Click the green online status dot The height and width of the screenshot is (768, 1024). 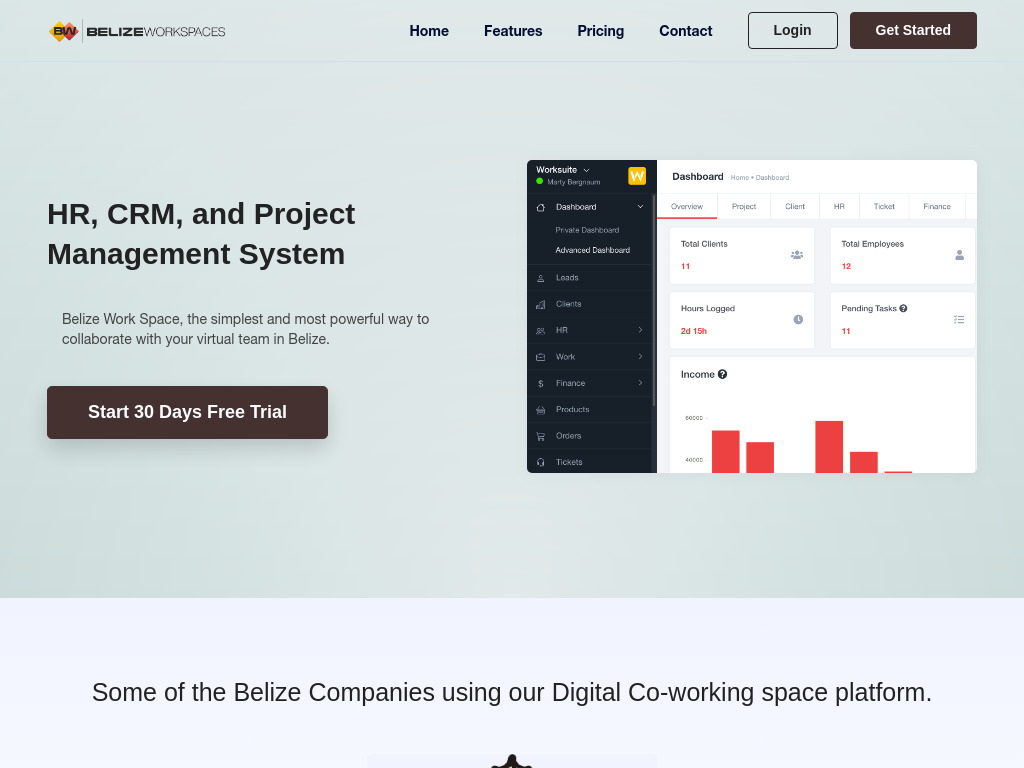pyautogui.click(x=539, y=182)
